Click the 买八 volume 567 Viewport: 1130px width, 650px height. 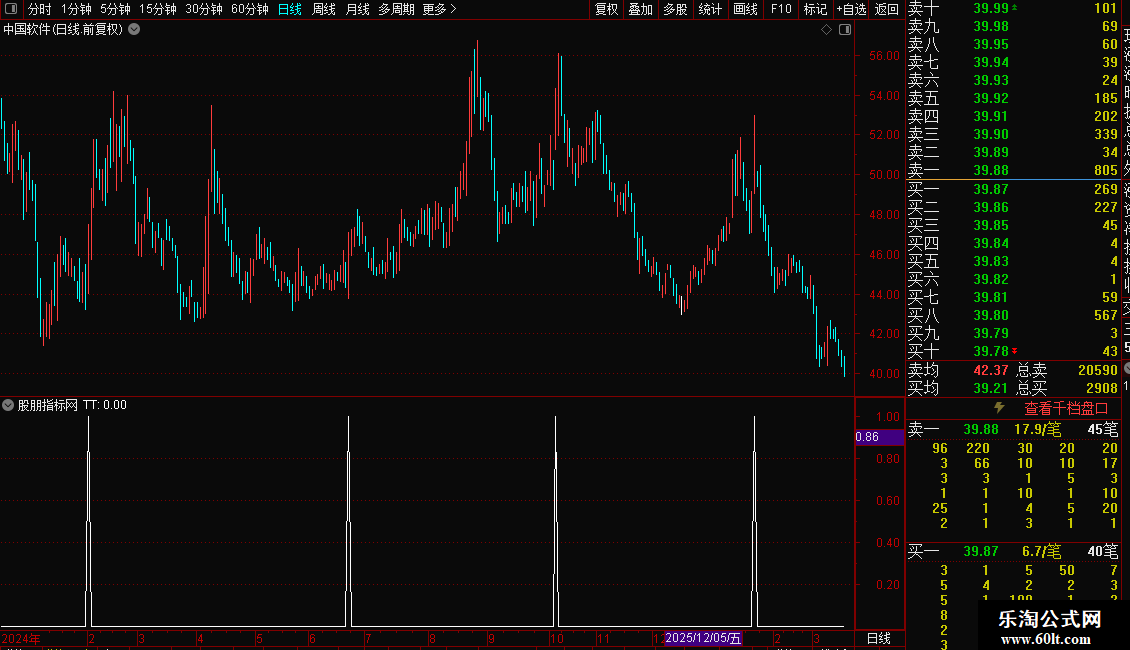1105,315
